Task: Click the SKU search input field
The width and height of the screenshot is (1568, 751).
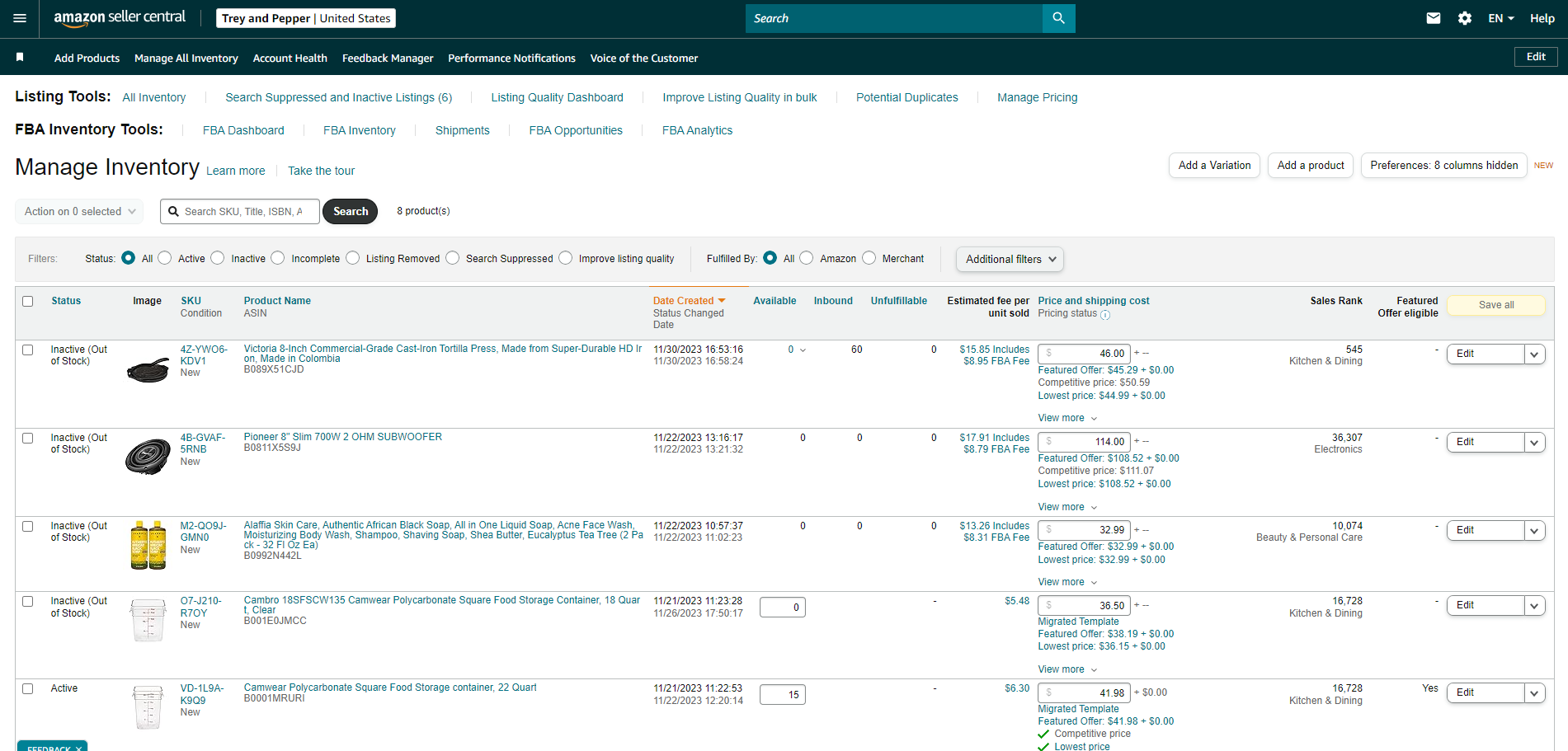Action: (240, 212)
